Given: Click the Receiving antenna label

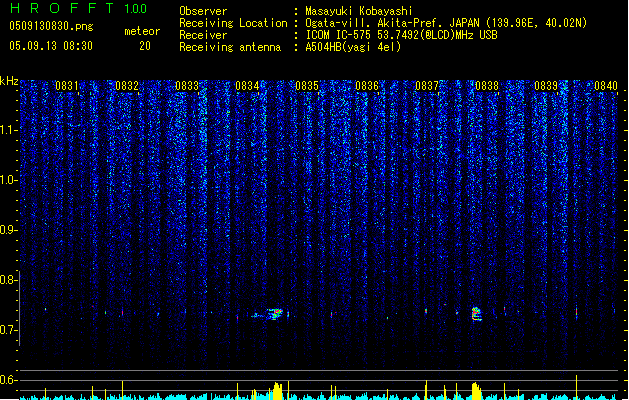Looking at the screenshot, I should [x=230, y=47].
